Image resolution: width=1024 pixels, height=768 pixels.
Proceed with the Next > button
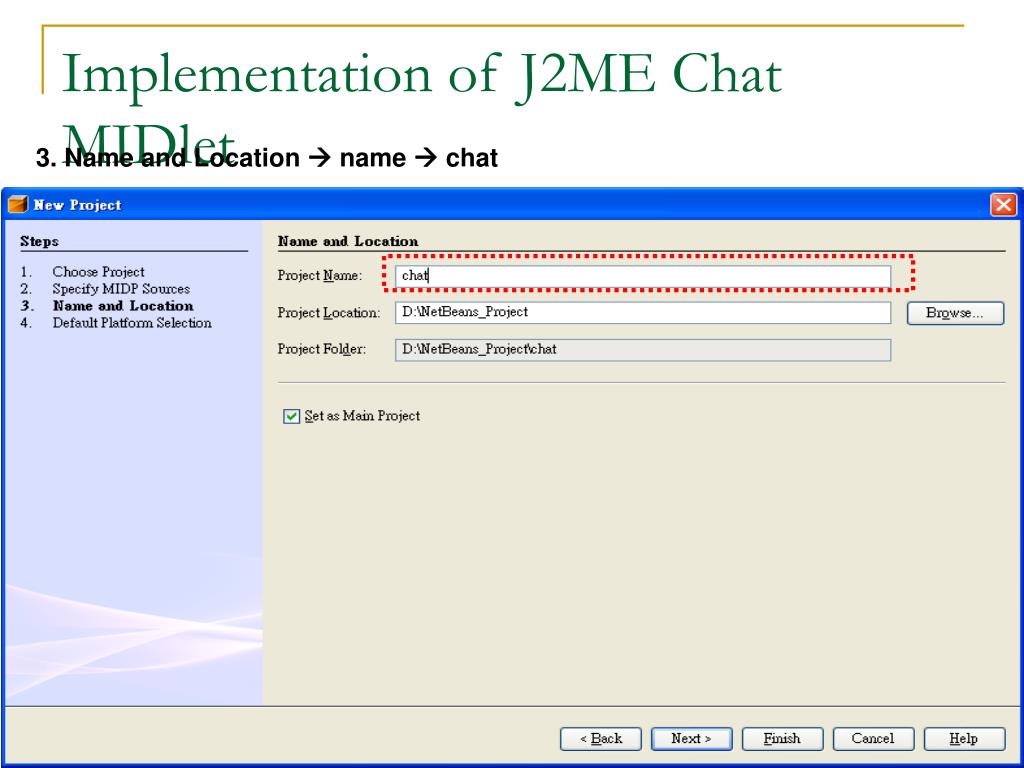(x=692, y=739)
